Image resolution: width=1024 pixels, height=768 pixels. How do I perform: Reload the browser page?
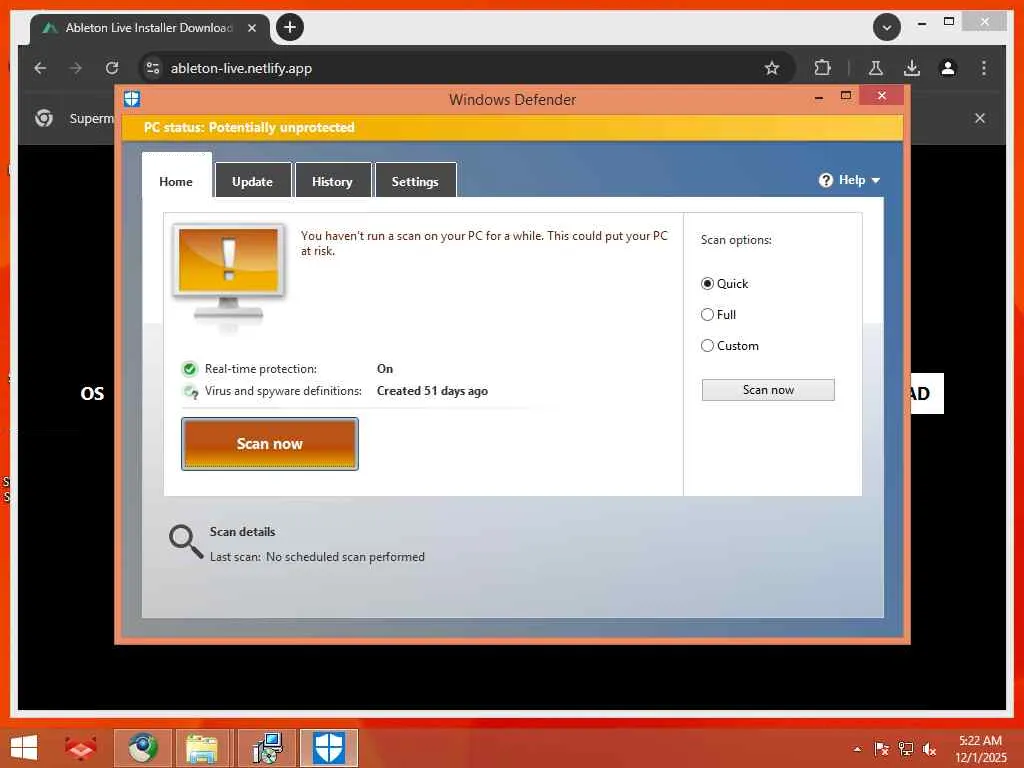112,68
